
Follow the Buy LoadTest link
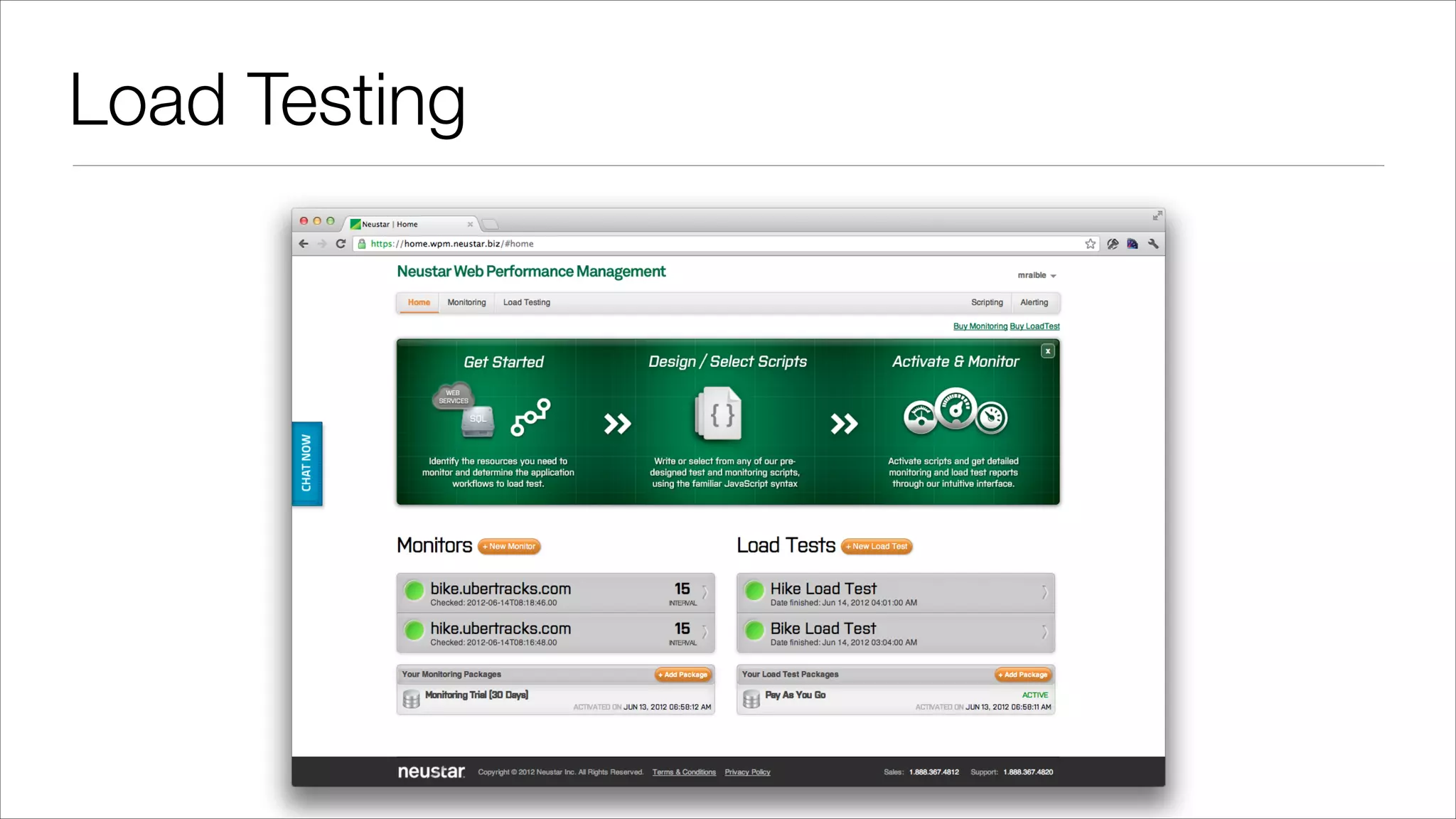1034,326
